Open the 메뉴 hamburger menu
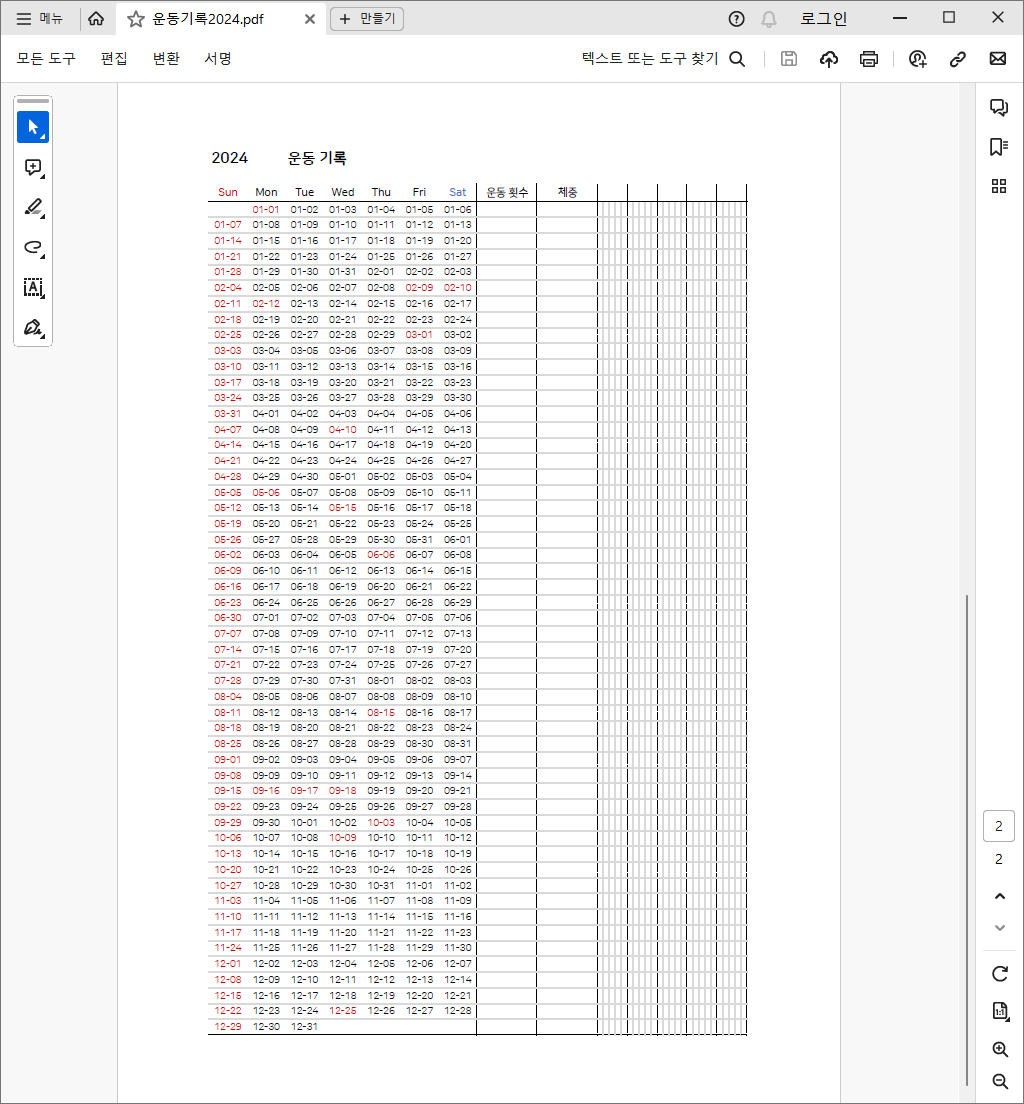Image resolution: width=1024 pixels, height=1104 pixels. click(x=40, y=19)
